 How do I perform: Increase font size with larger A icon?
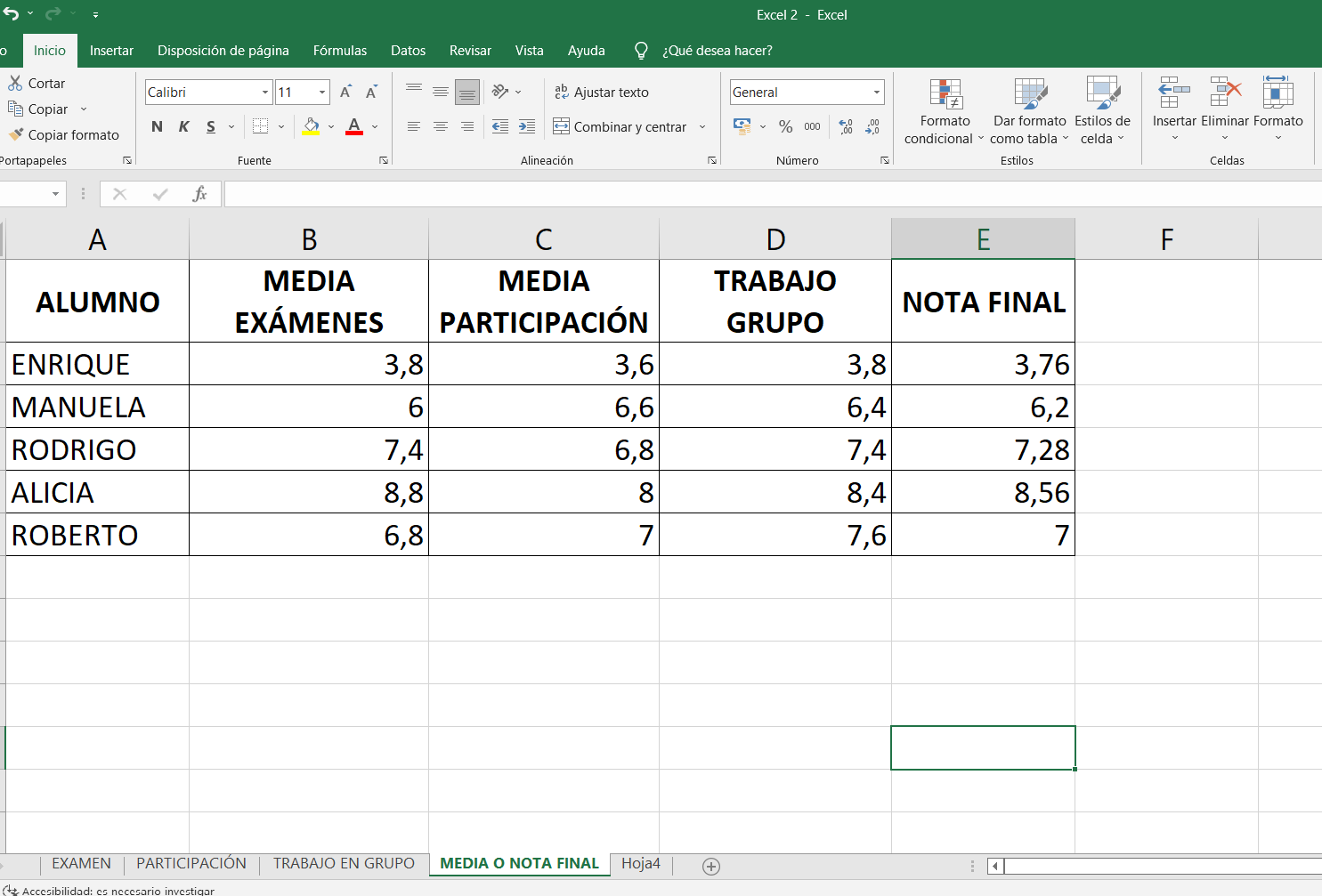345,92
